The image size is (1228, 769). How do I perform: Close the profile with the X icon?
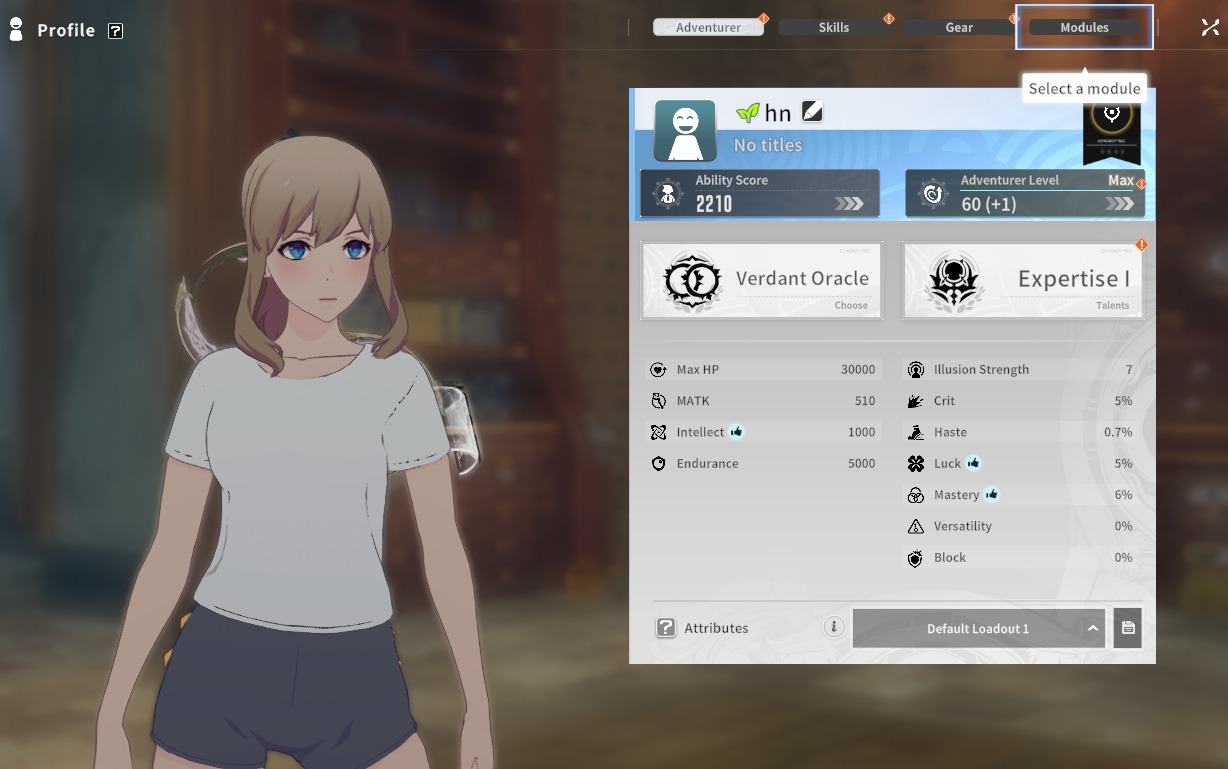coord(1210,27)
